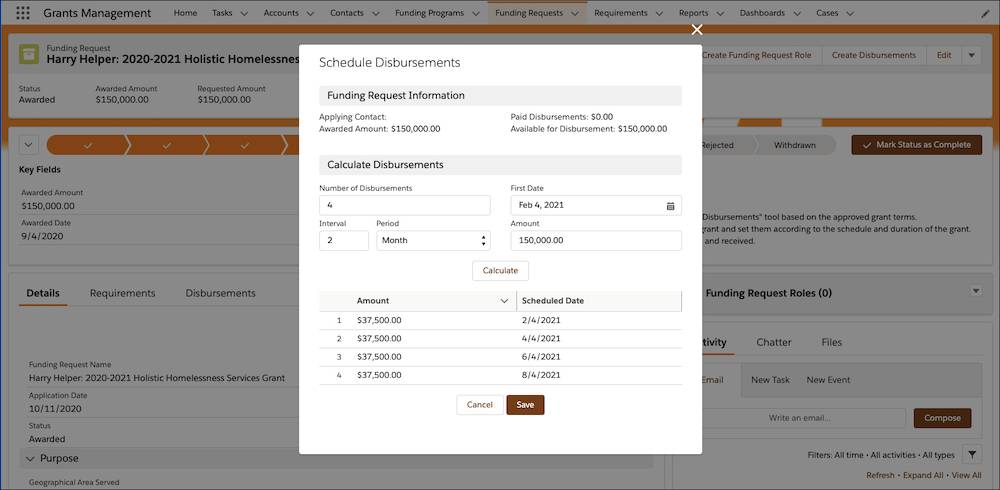Click the Create Disbursements button
This screenshot has width=1000, height=490.
874,56
